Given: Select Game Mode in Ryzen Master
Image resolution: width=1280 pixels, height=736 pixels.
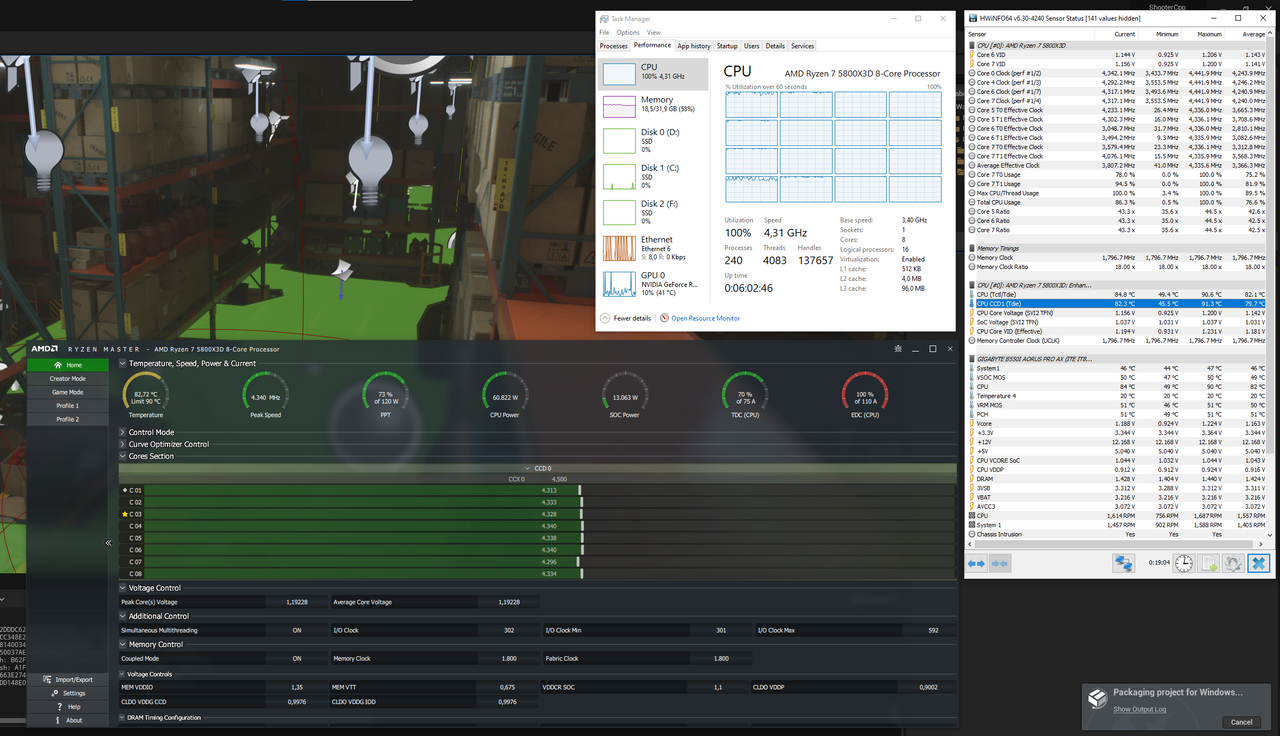Looking at the screenshot, I should (x=68, y=392).
